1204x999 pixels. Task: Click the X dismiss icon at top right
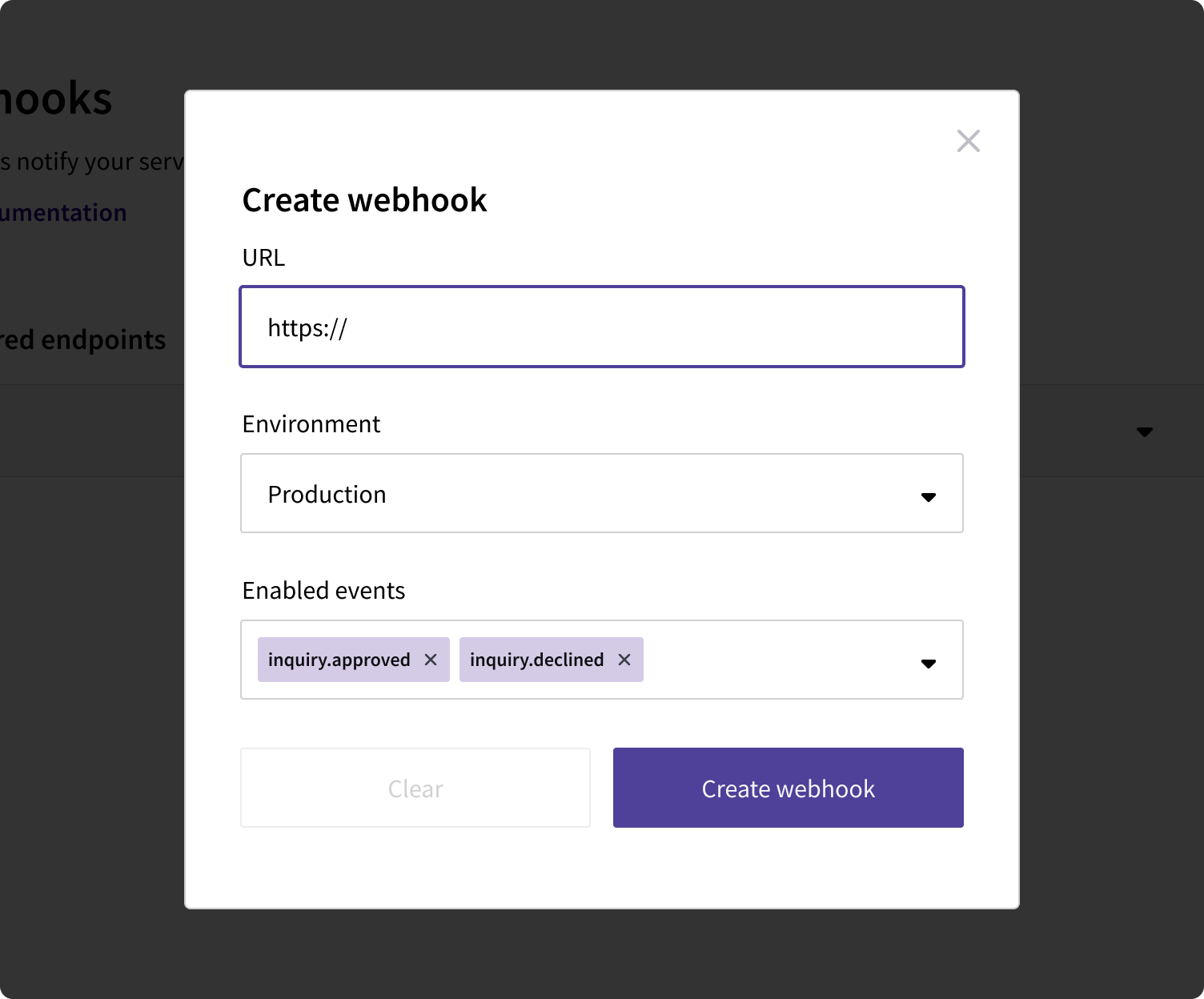tap(969, 140)
